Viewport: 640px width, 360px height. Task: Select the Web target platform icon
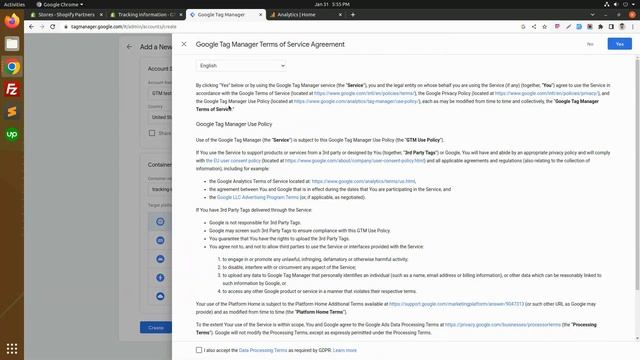(x=160, y=222)
